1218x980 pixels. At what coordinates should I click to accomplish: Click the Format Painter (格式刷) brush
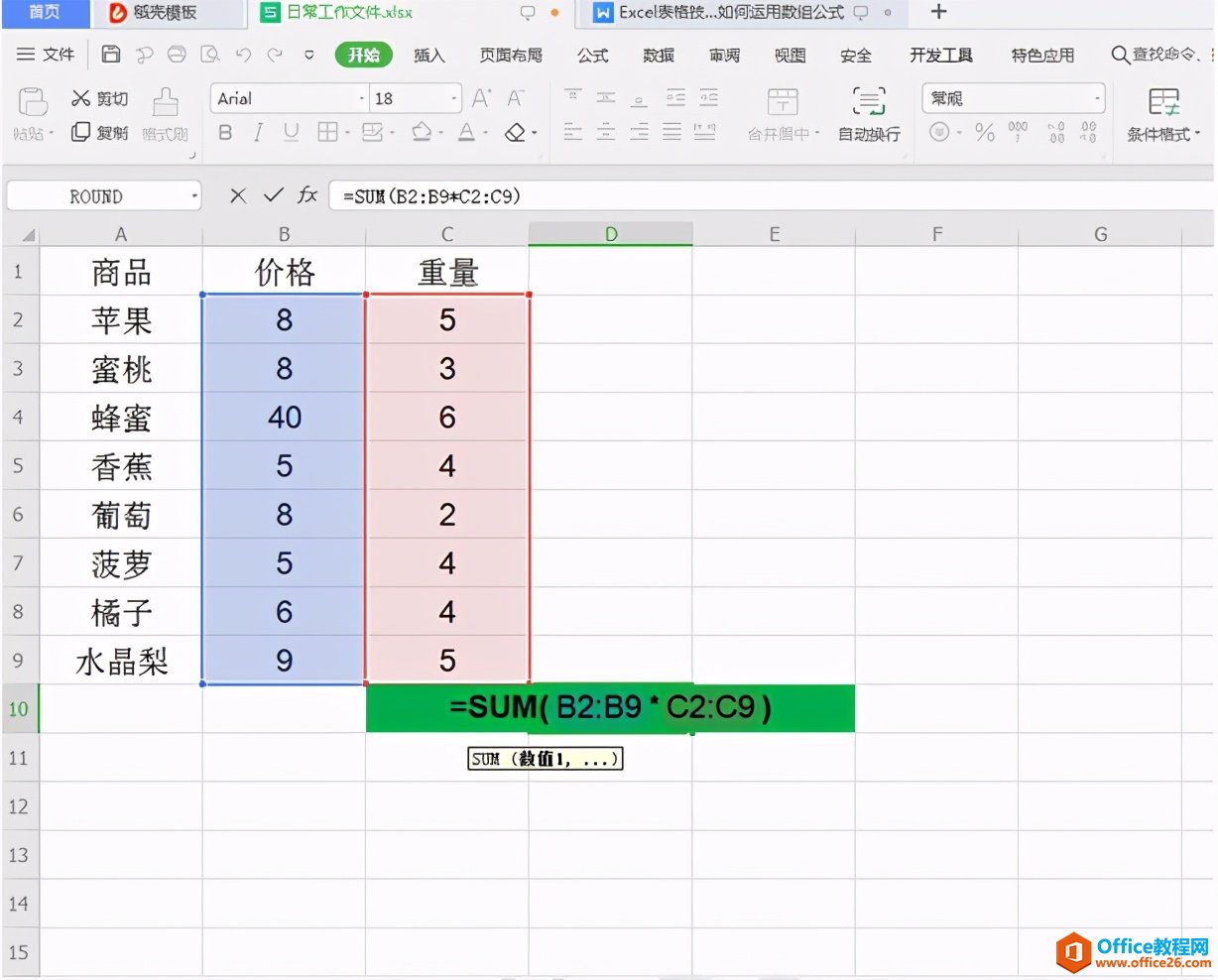[x=166, y=114]
